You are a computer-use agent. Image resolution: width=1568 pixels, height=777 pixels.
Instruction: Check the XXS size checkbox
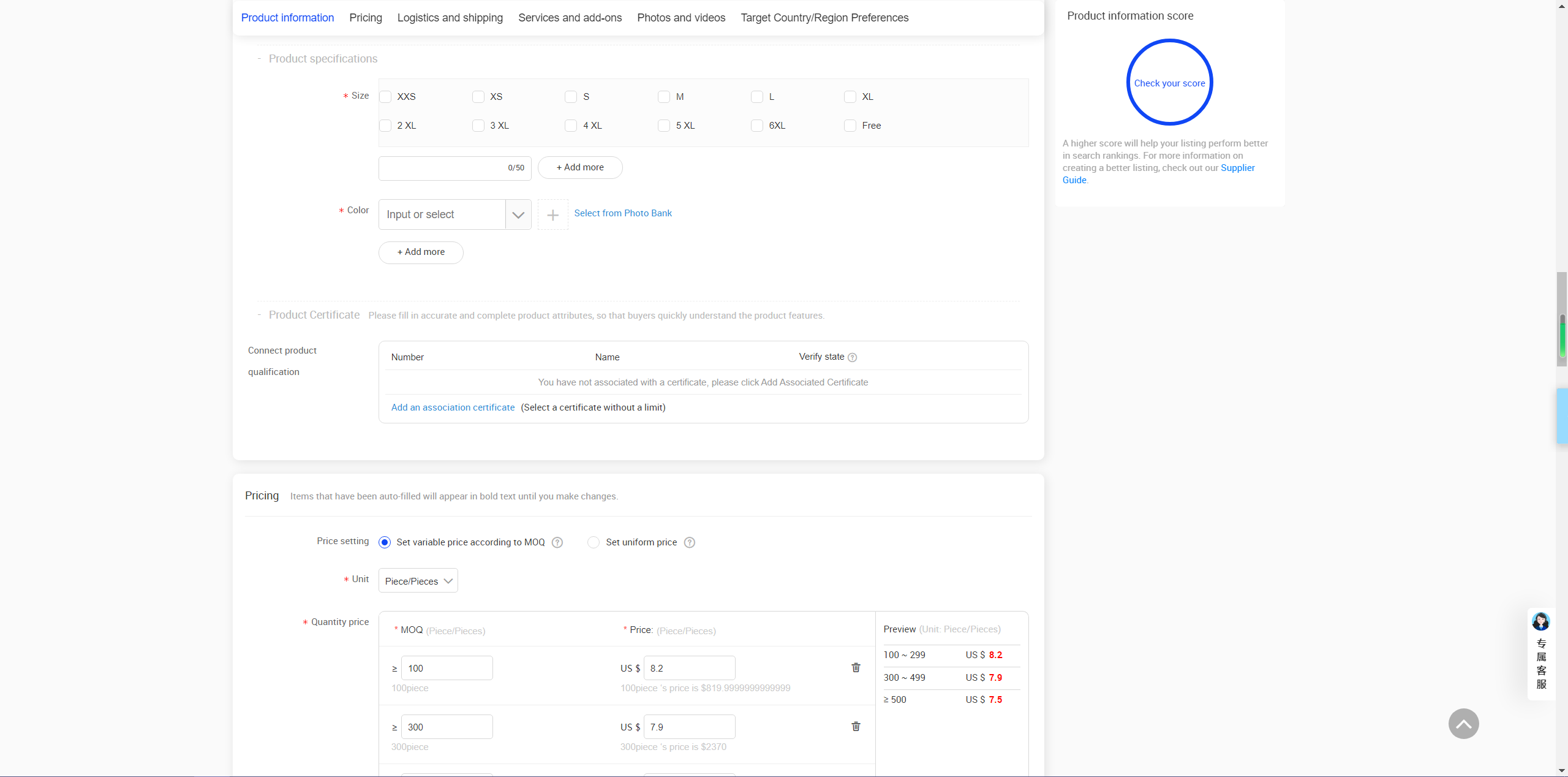click(x=385, y=97)
